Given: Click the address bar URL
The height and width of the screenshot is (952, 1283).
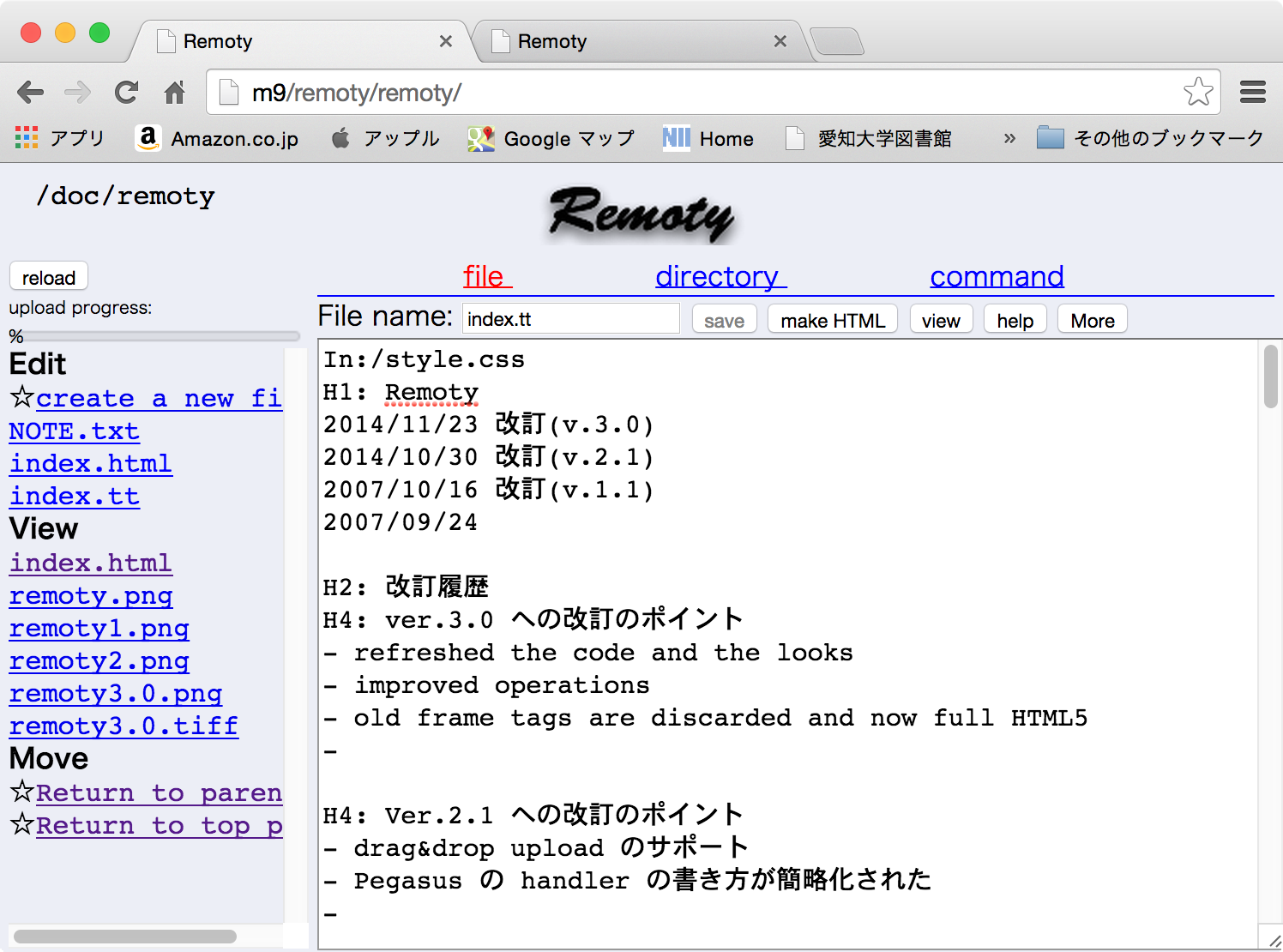Looking at the screenshot, I should pos(357,93).
